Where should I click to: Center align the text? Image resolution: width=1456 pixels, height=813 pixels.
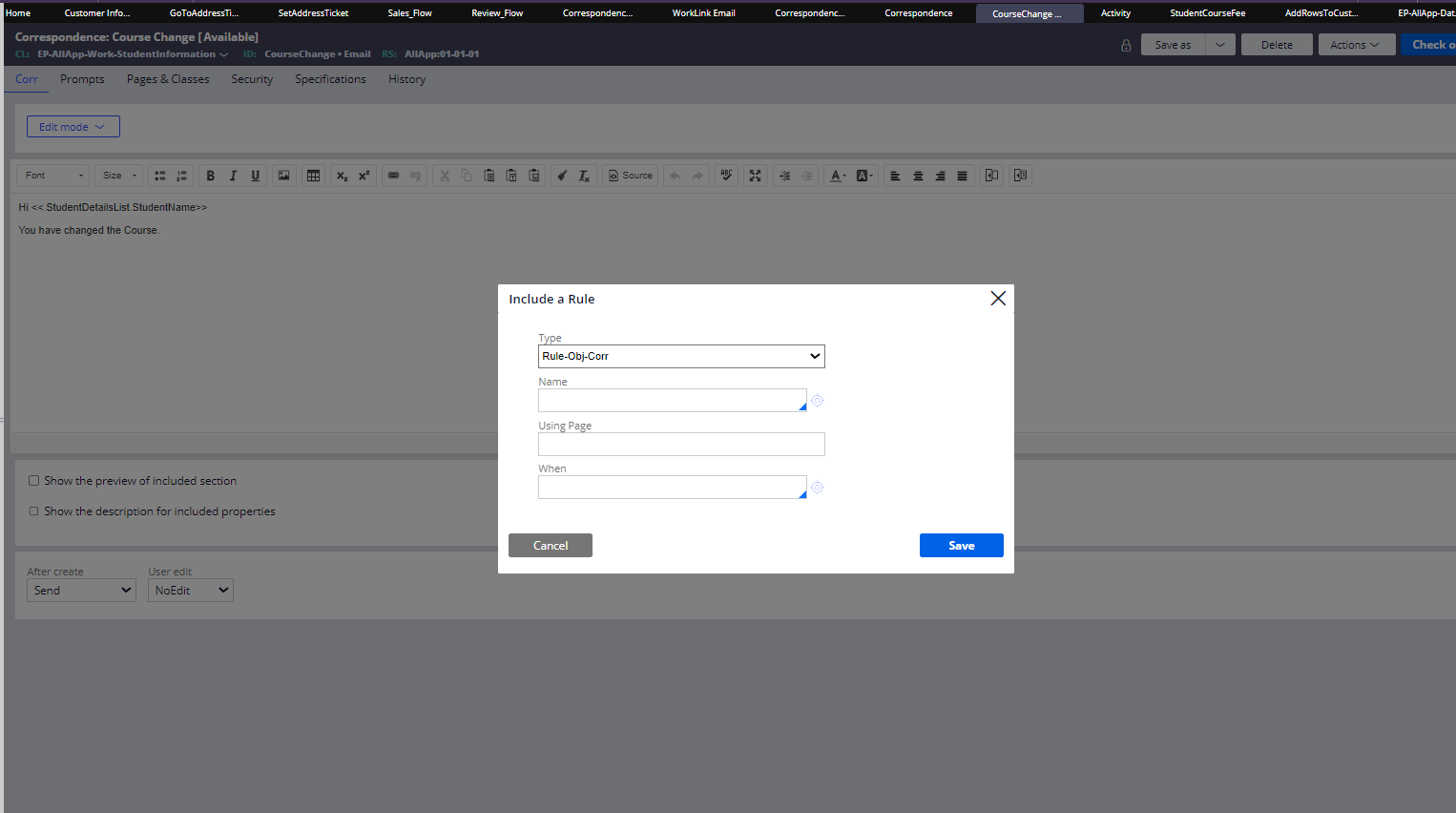918,176
